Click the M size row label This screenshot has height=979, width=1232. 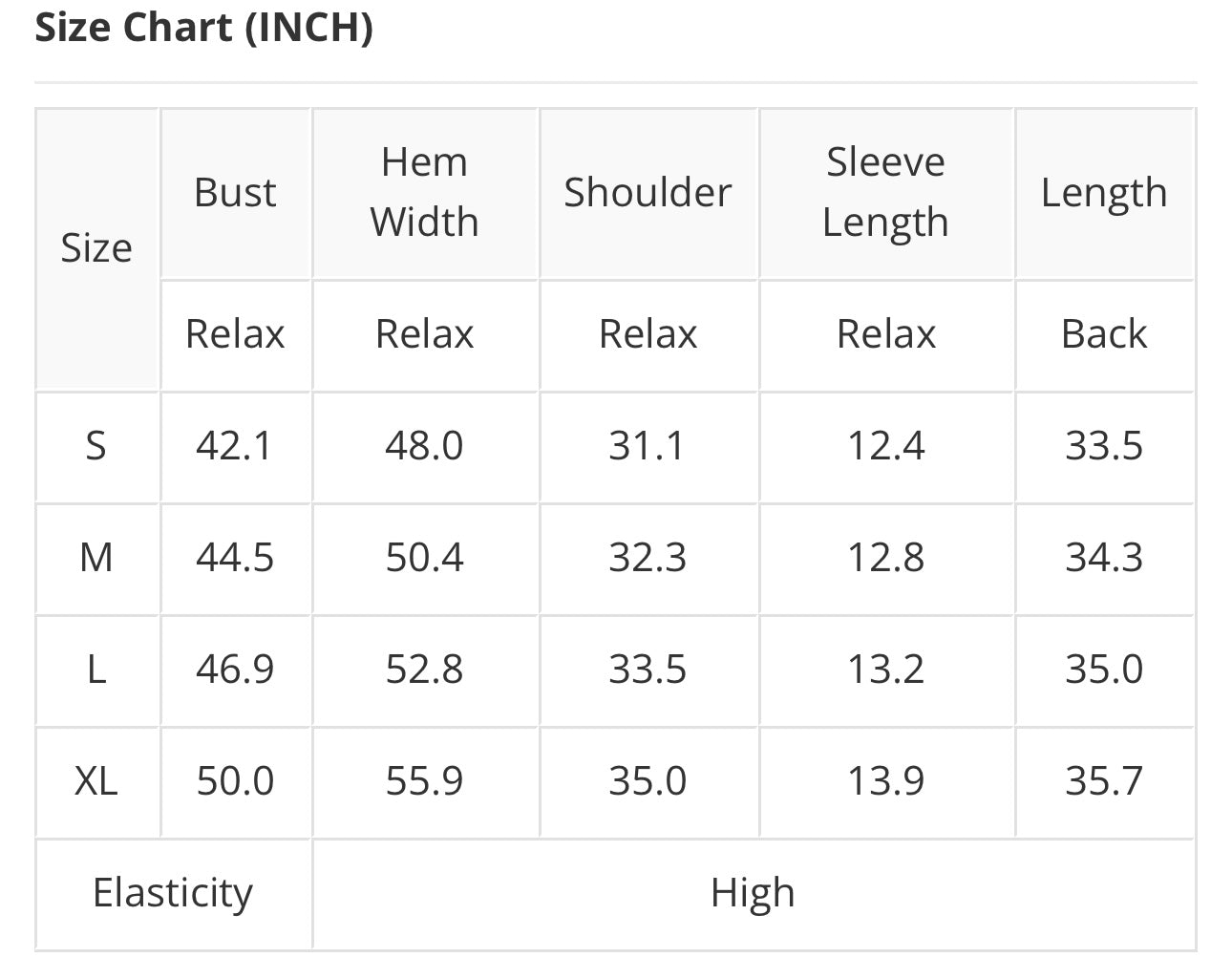(x=96, y=558)
